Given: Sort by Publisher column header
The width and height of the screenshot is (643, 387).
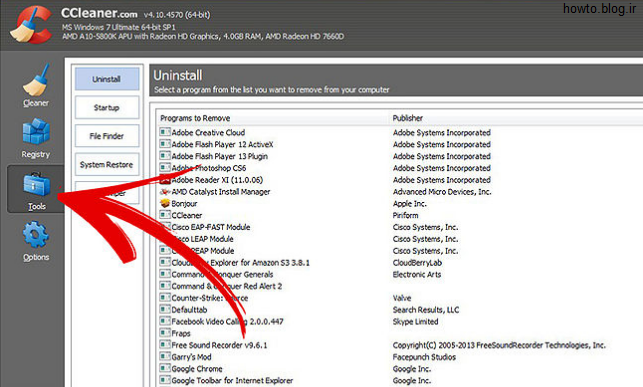Looking at the screenshot, I should pyautogui.click(x=408, y=118).
